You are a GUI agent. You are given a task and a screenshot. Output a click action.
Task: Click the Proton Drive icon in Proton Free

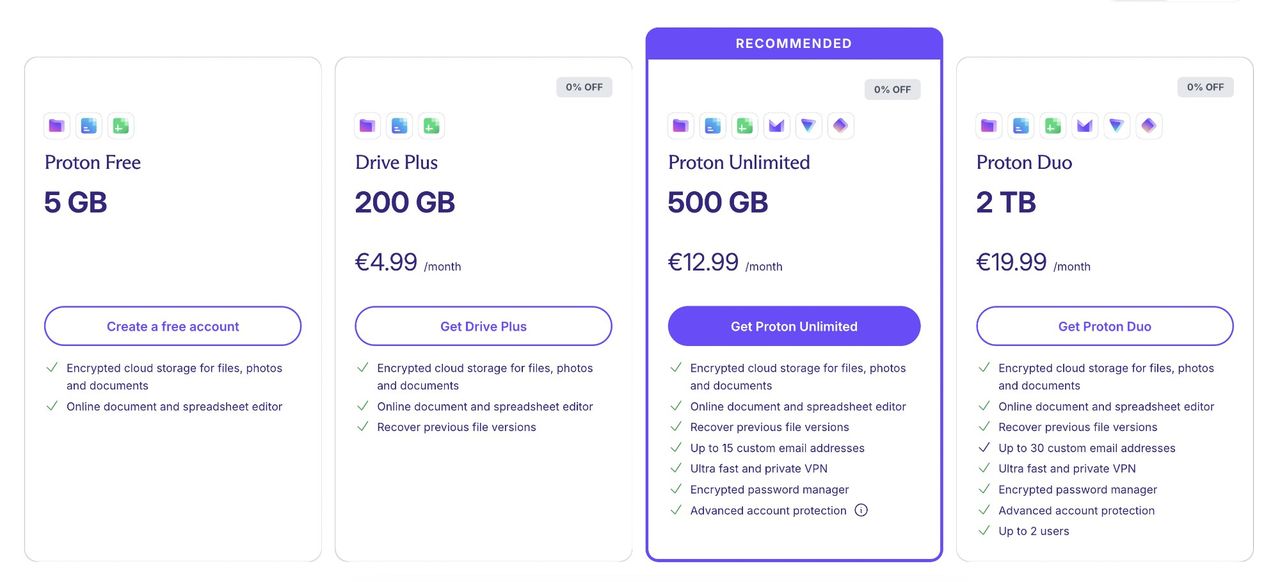click(x=57, y=126)
